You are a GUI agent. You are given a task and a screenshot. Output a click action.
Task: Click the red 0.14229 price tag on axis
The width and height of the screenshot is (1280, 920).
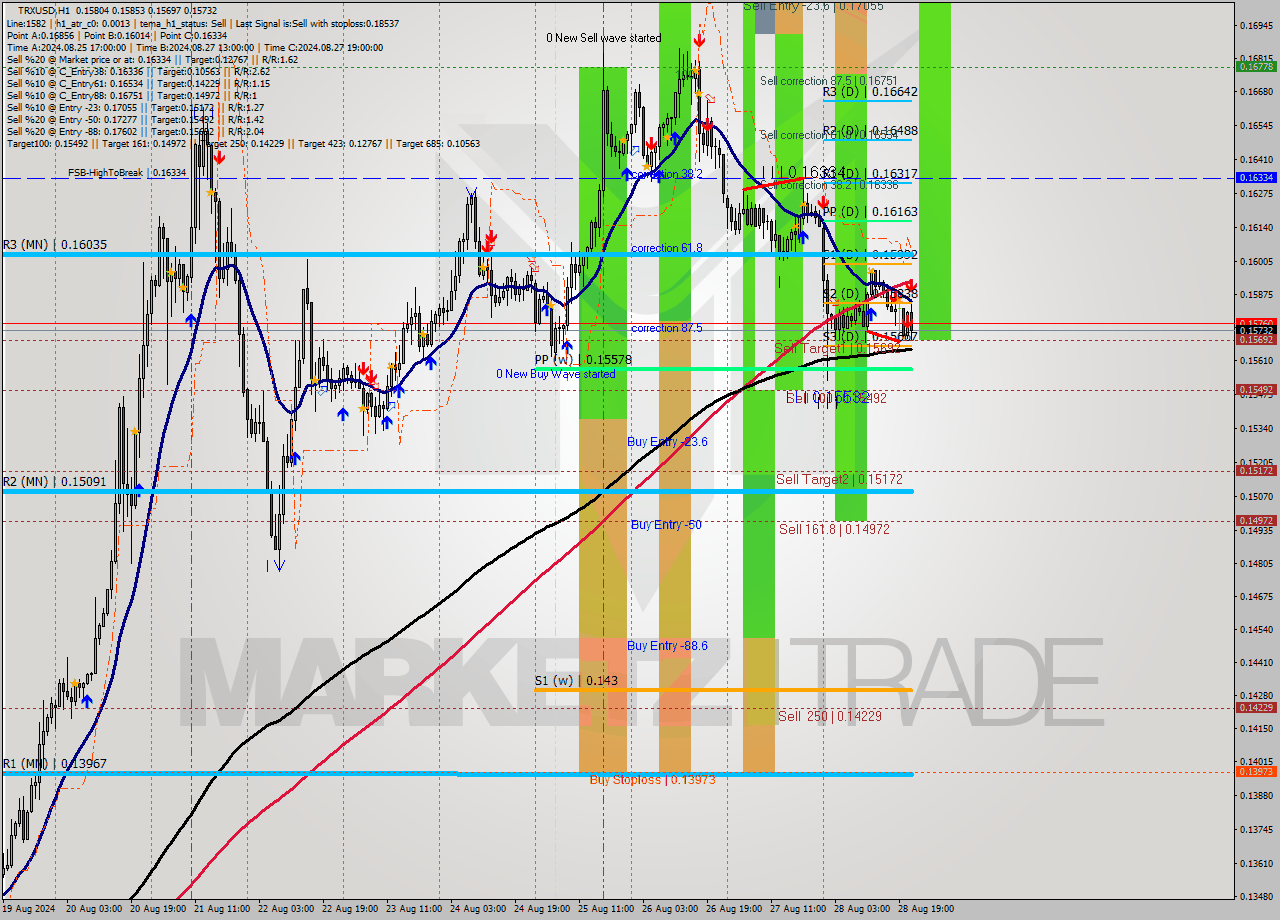click(1256, 707)
